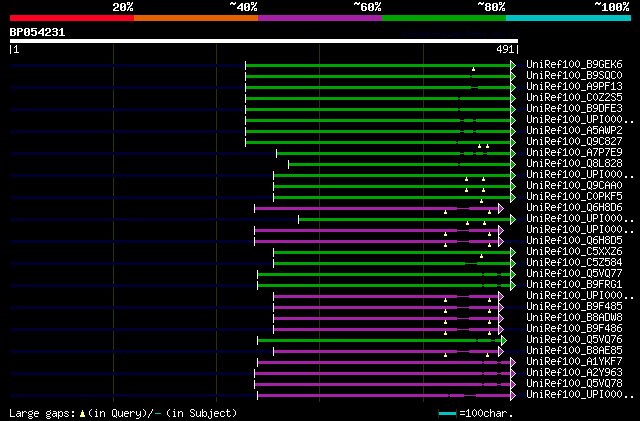Image resolution: width=640 pixels, height=421 pixels.
Task: Select the UniRef100_B9FRG1 label
Action: 574,285
